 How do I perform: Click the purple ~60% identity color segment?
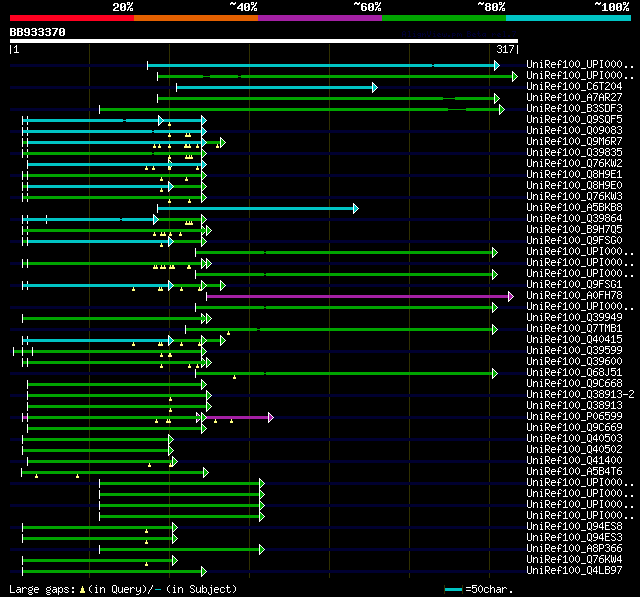(x=320, y=18)
